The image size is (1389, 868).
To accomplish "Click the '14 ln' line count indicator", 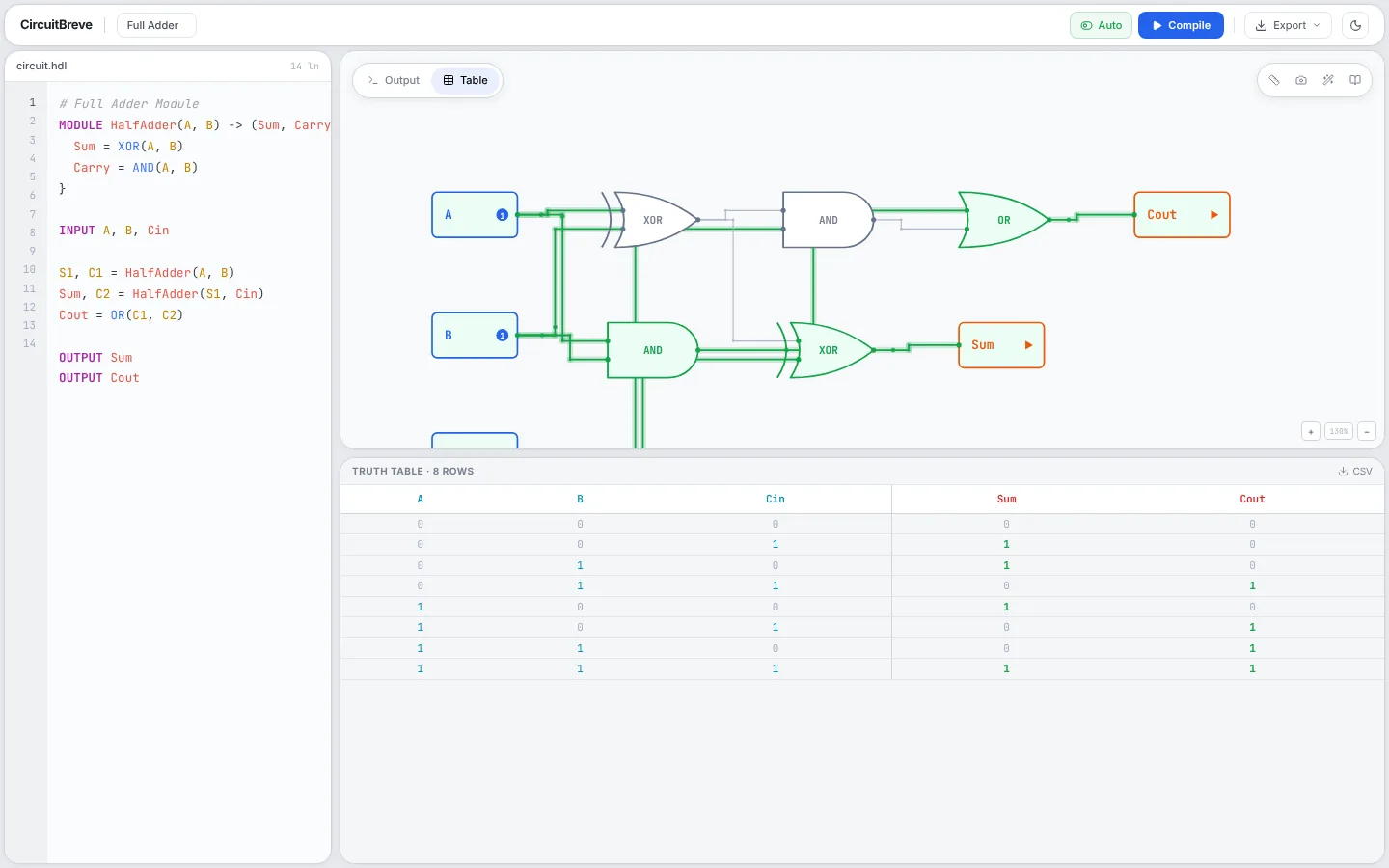I will (x=305, y=67).
